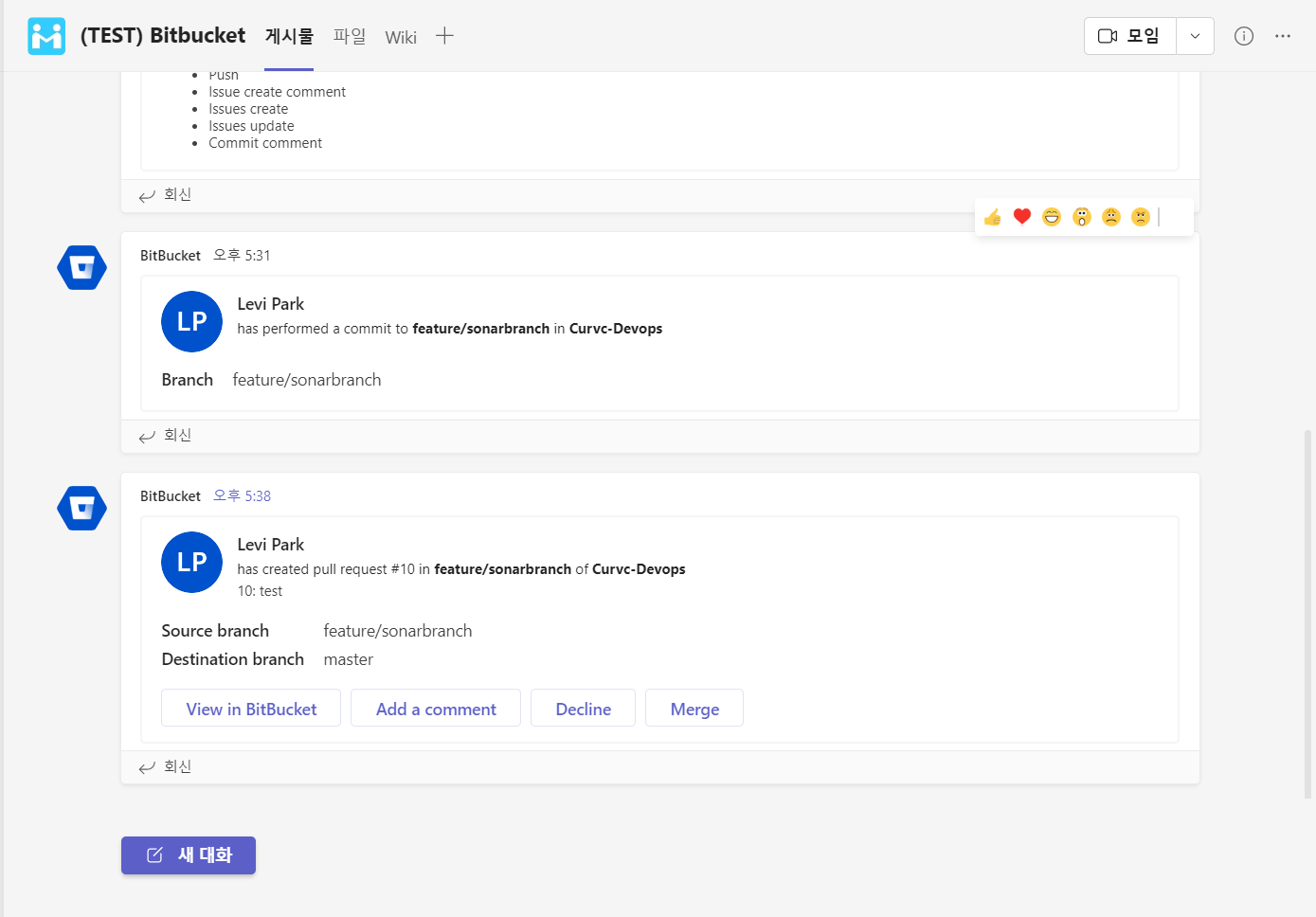
Task: Click the 오후 5:31 timestamp
Action: (242, 255)
